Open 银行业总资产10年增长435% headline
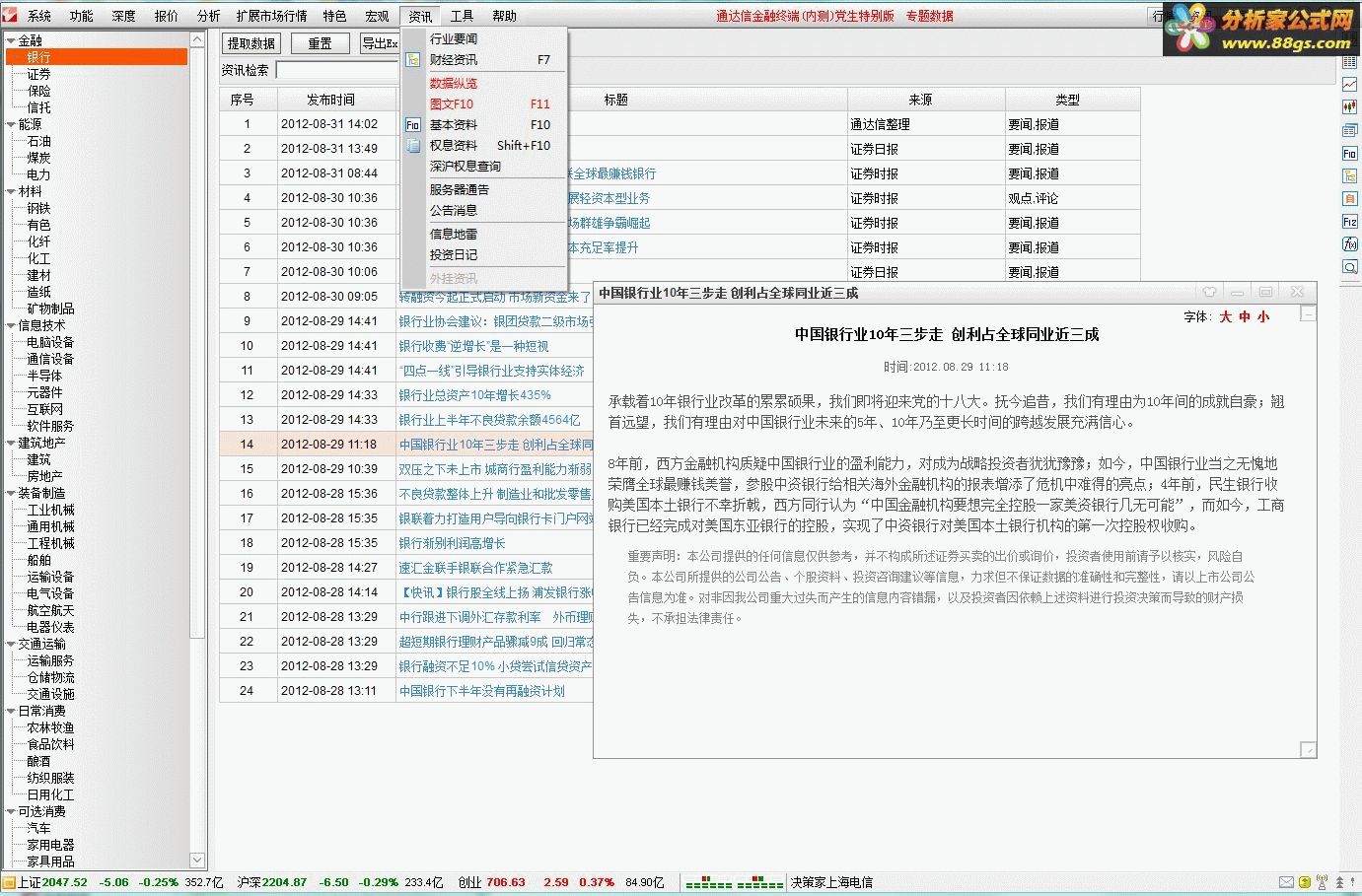This screenshot has width=1362, height=896. pos(475,394)
